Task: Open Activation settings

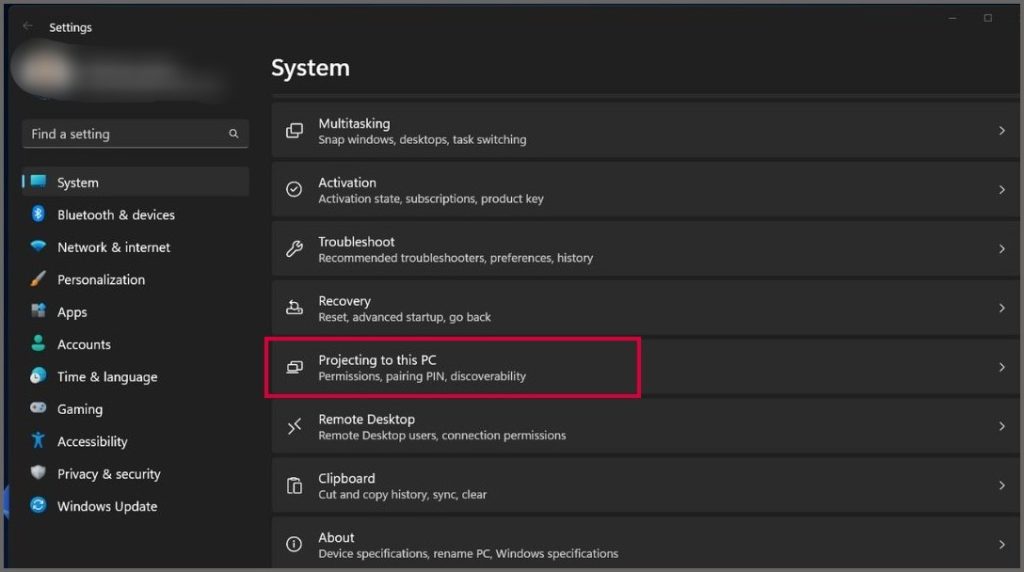Action: tap(645, 189)
